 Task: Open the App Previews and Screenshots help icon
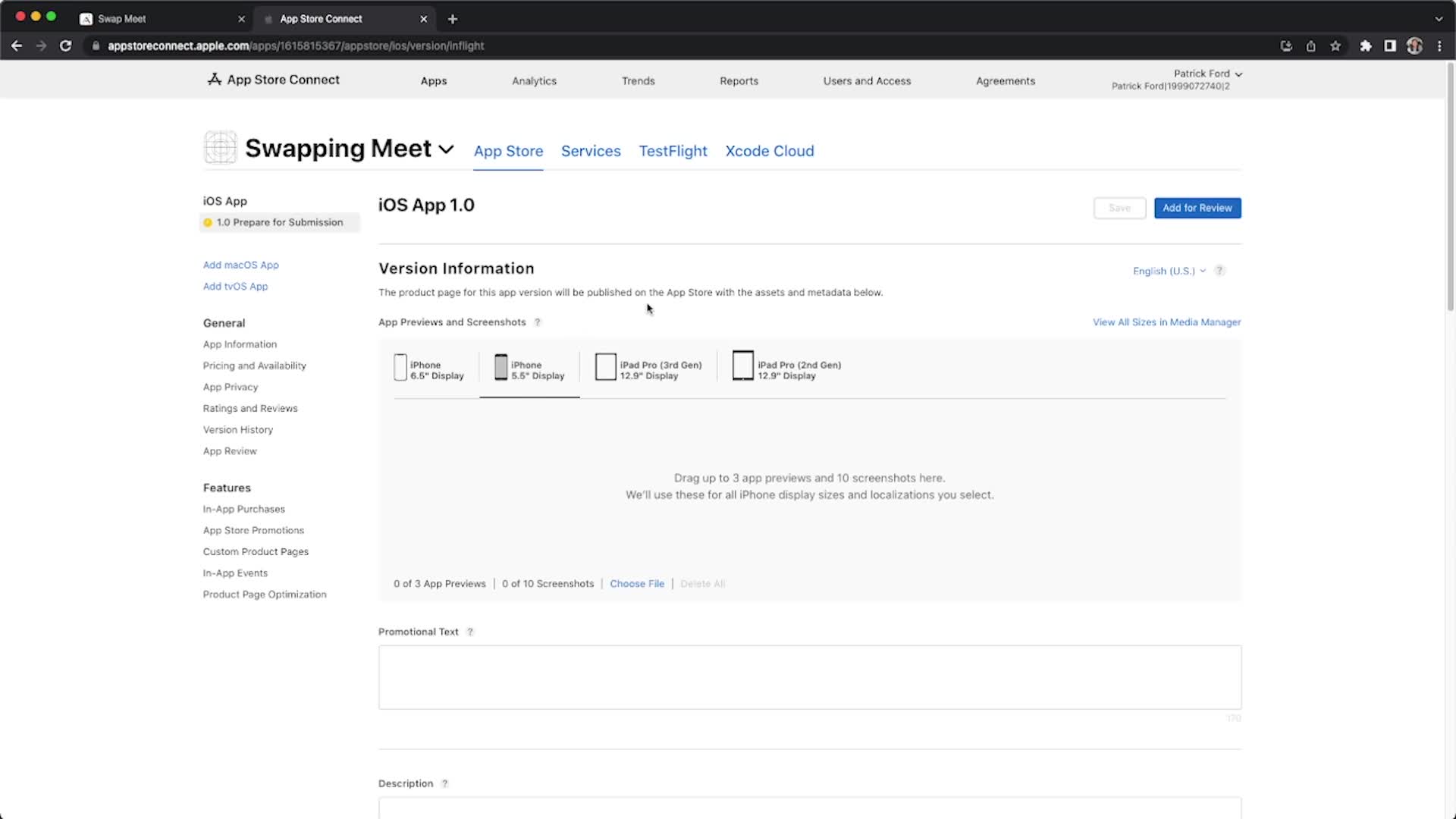point(538,322)
